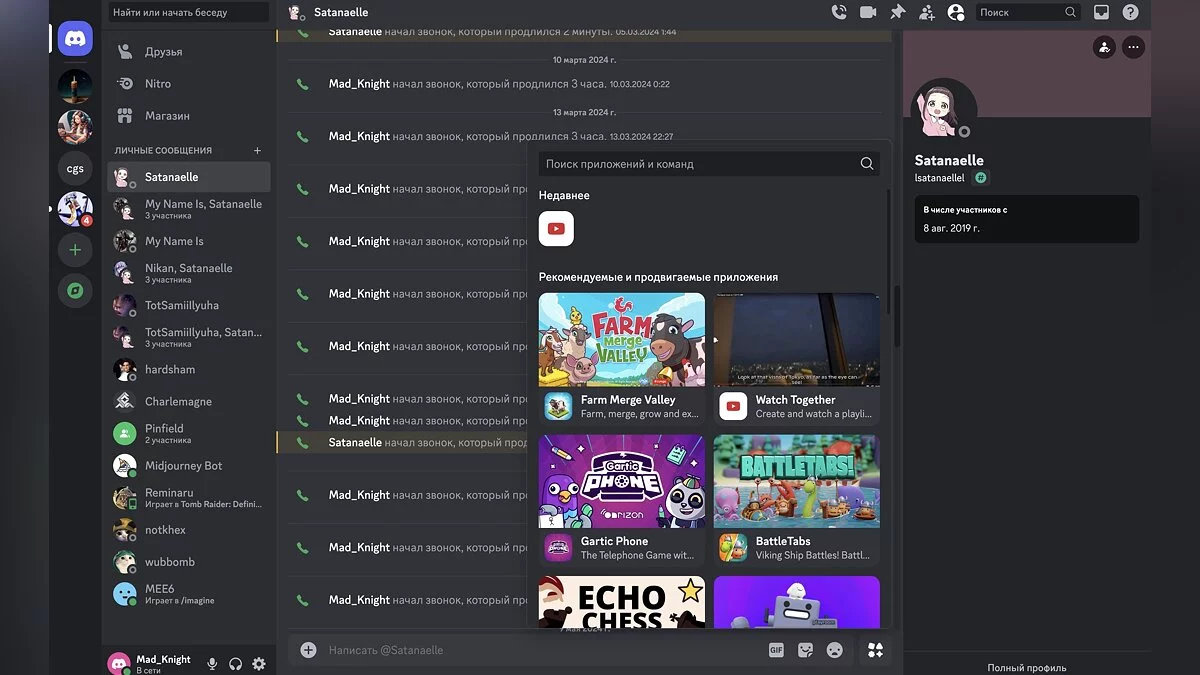The image size is (1200, 675).
Task: Click the search field in the chat header
Action: point(1028,12)
